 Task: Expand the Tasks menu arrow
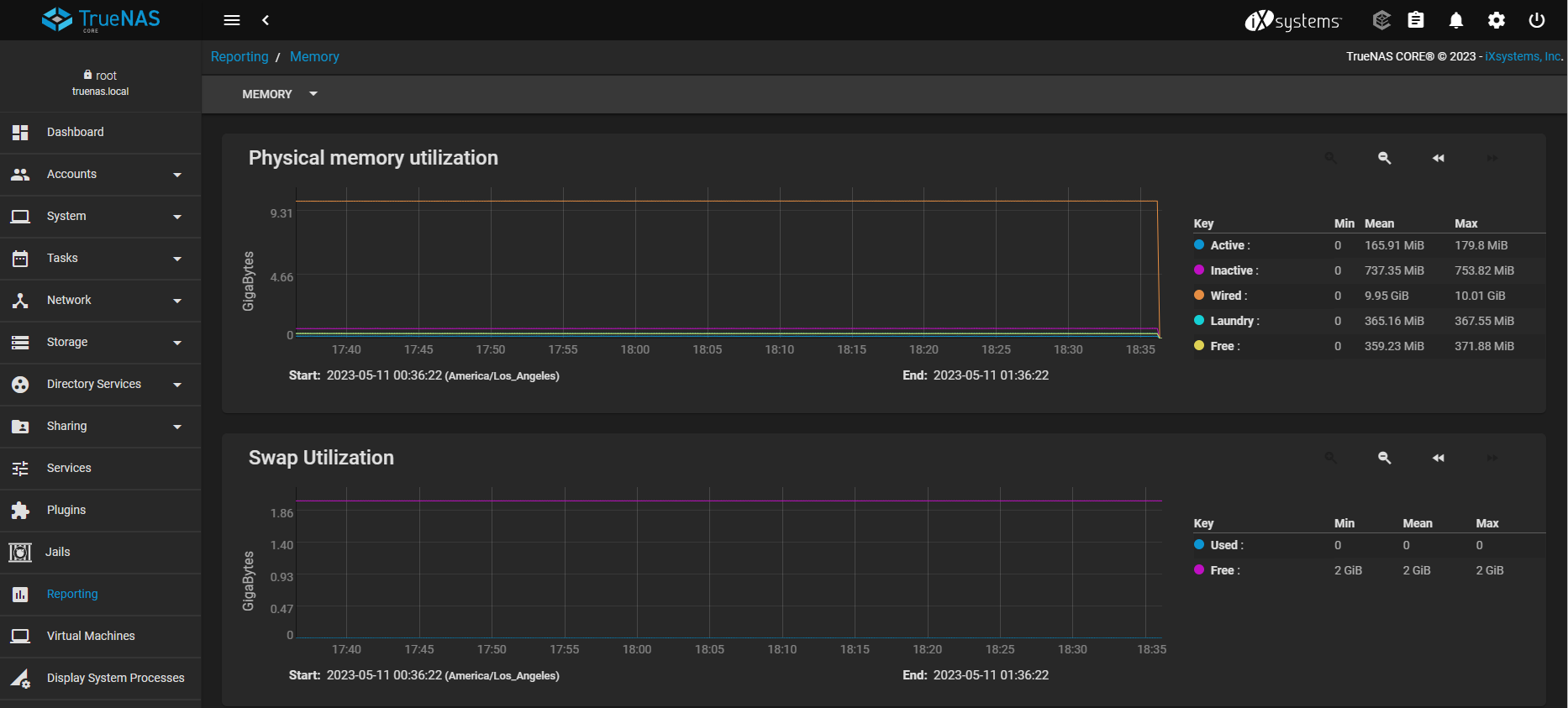pyautogui.click(x=177, y=259)
